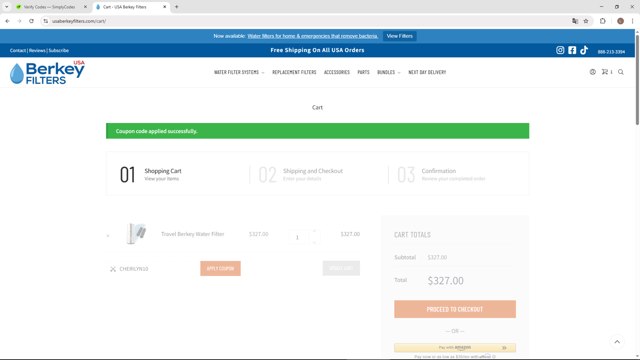Open Berkey's TikTok page icon

(584, 50)
